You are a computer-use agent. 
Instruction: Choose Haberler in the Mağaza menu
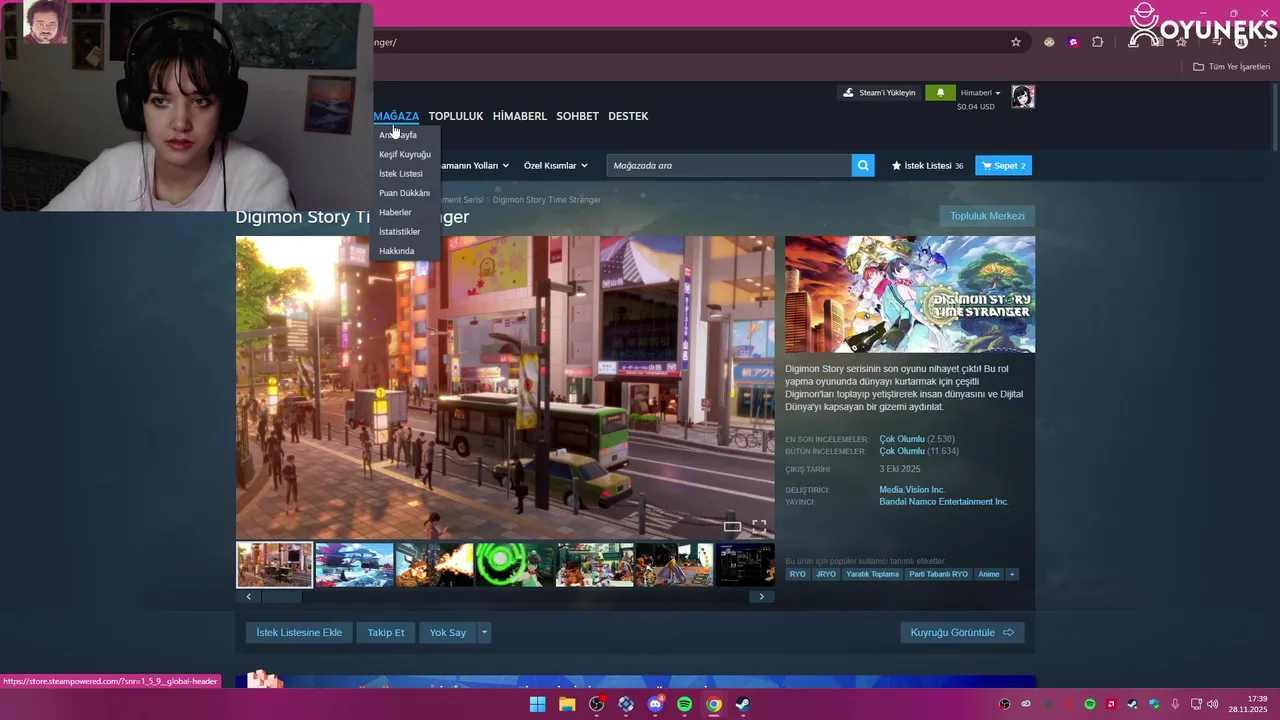[x=395, y=212]
